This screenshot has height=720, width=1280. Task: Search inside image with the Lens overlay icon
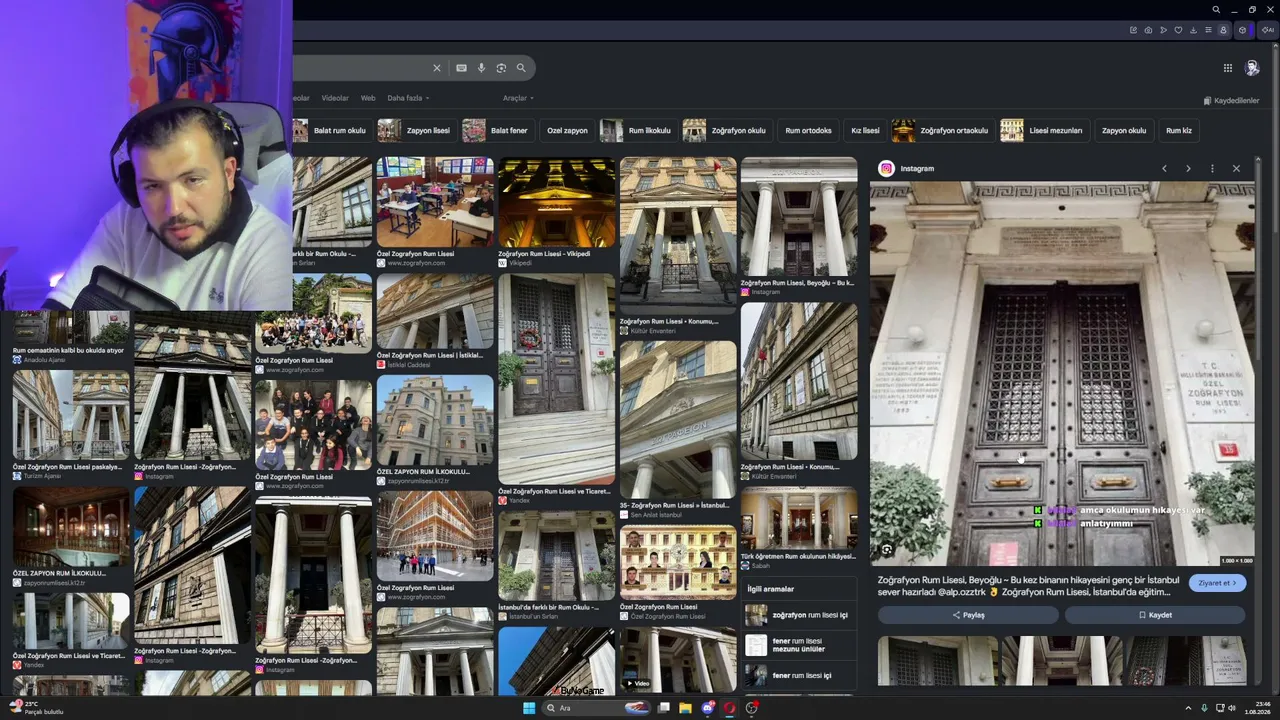click(x=887, y=549)
